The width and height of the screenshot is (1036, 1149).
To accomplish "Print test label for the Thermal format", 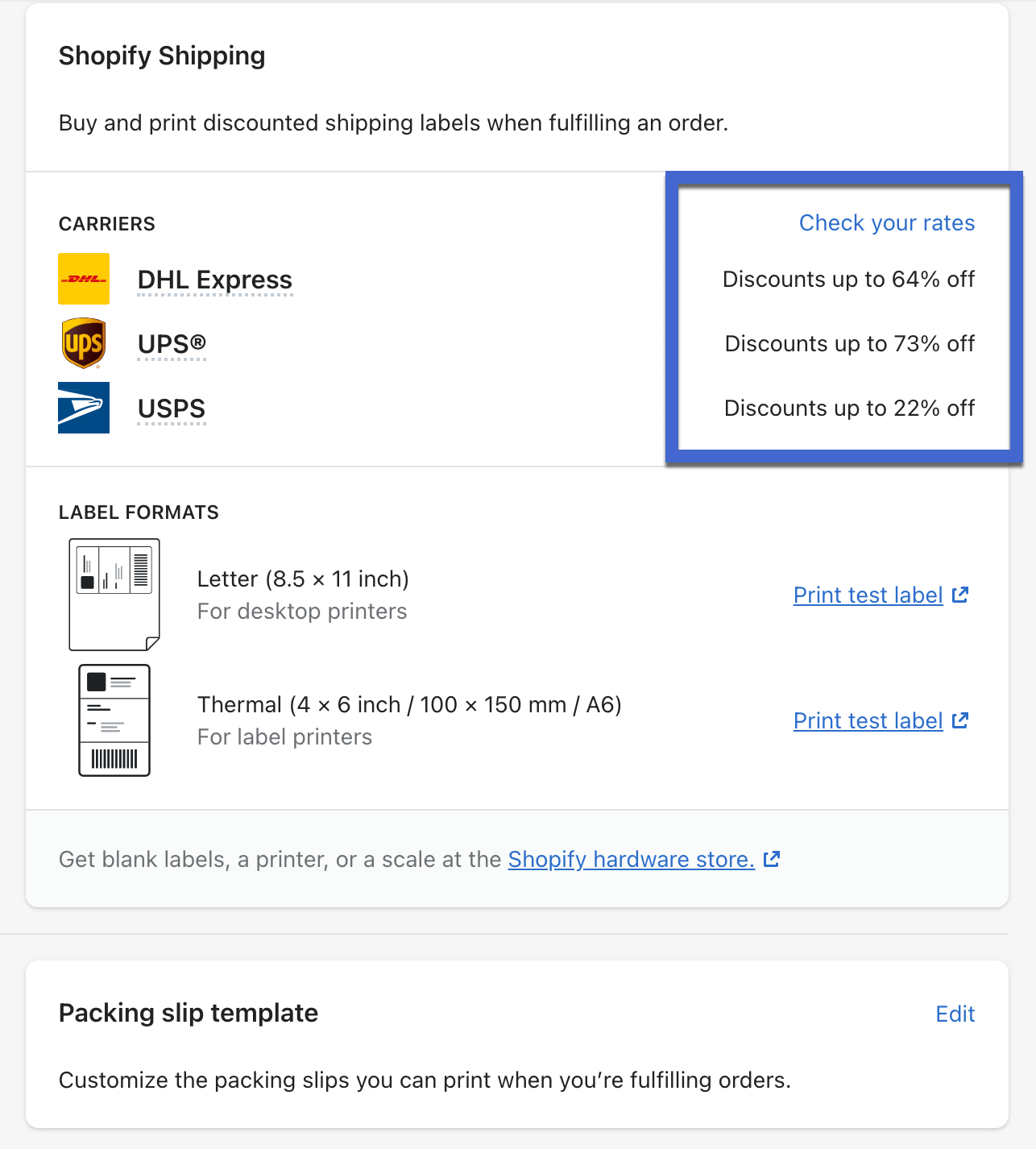I will 867,720.
